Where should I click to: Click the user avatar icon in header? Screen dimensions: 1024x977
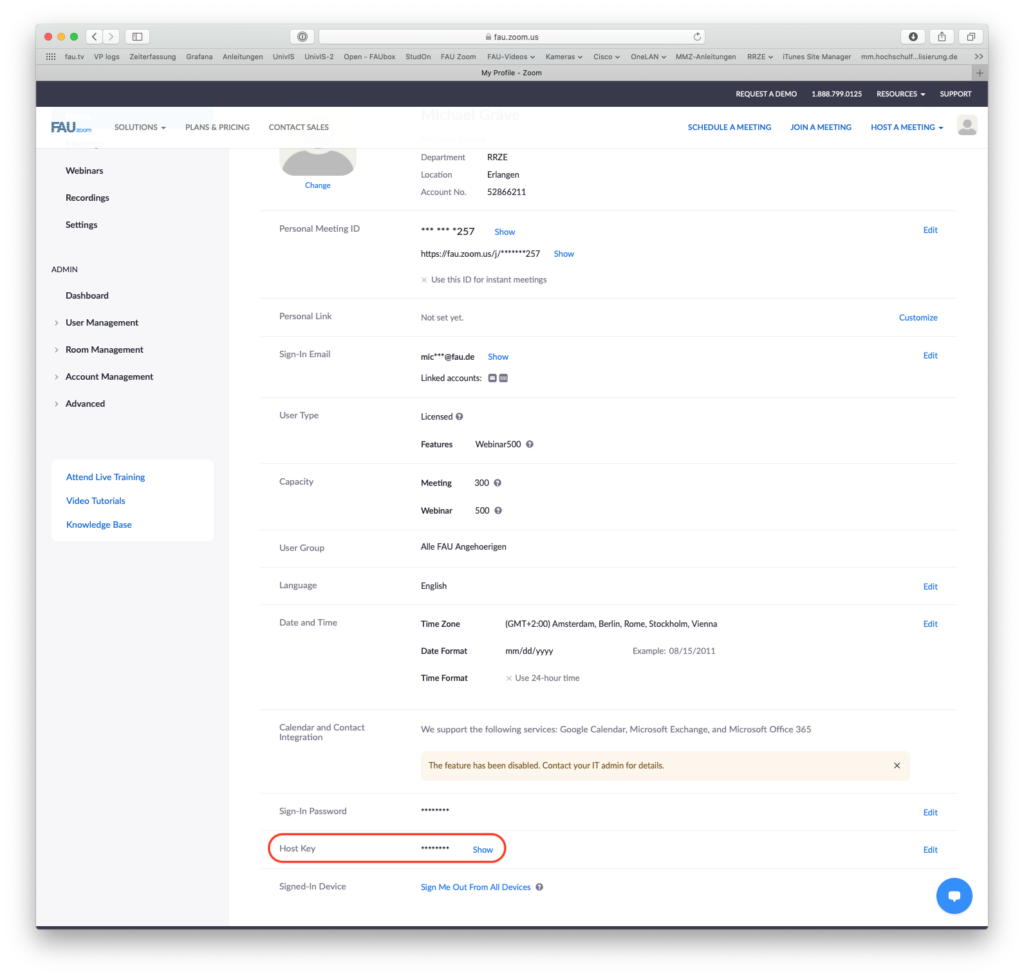pos(967,126)
